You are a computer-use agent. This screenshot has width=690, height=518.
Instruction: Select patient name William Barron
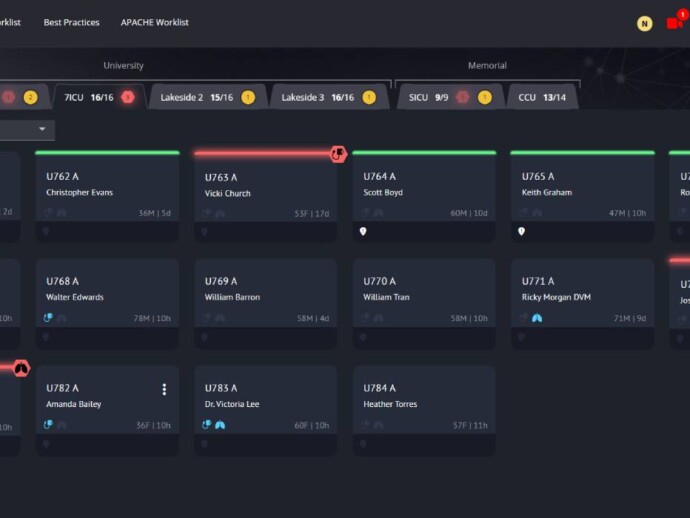(x=232, y=297)
